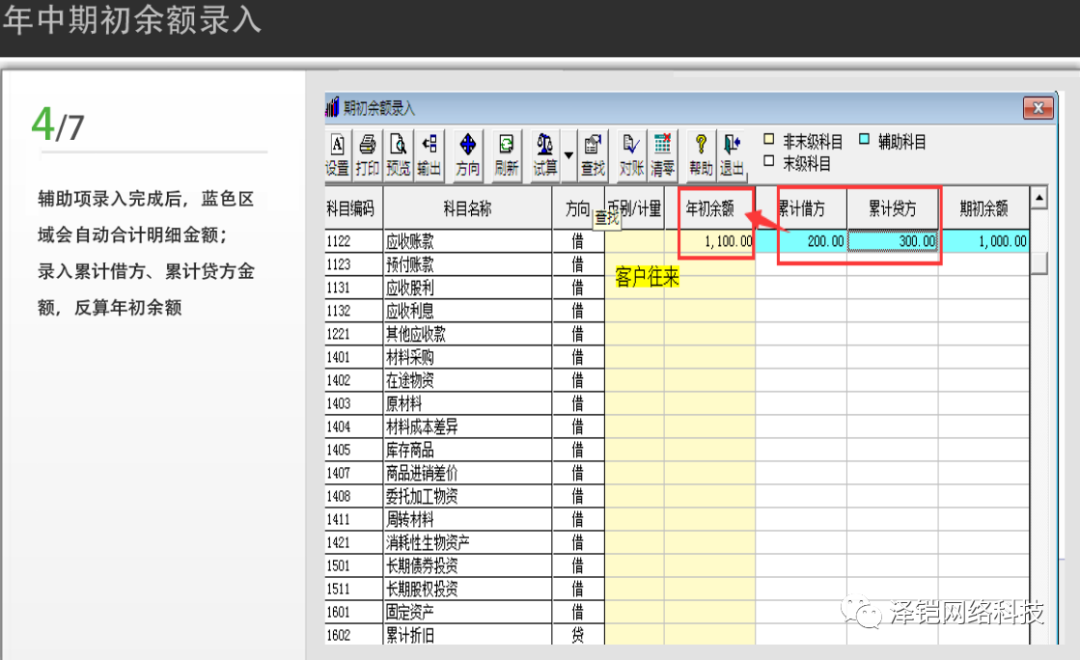
Task: Click the 科目名称 column header
Action: (x=467, y=209)
